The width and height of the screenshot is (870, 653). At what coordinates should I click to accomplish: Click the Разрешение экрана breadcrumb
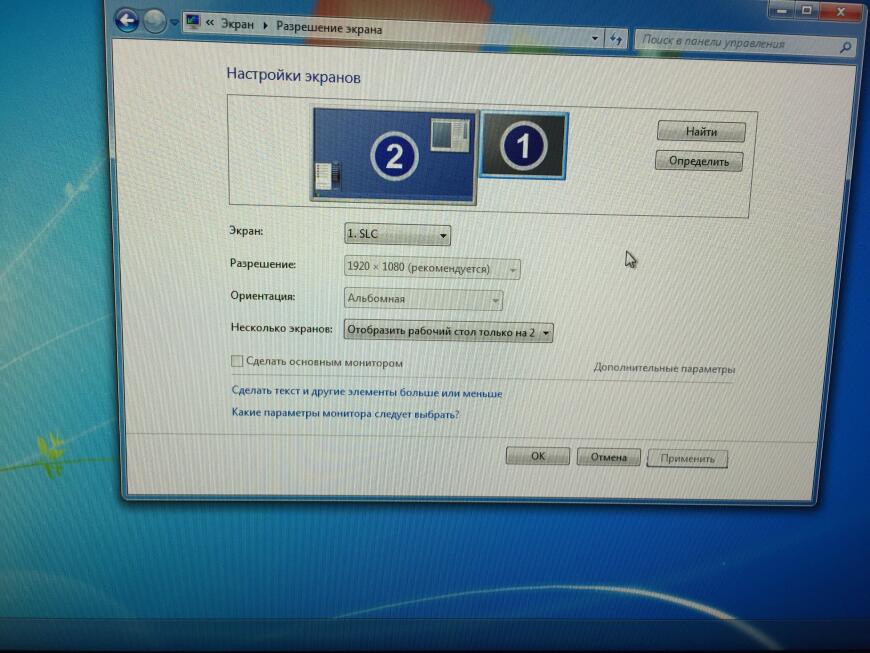(x=329, y=28)
